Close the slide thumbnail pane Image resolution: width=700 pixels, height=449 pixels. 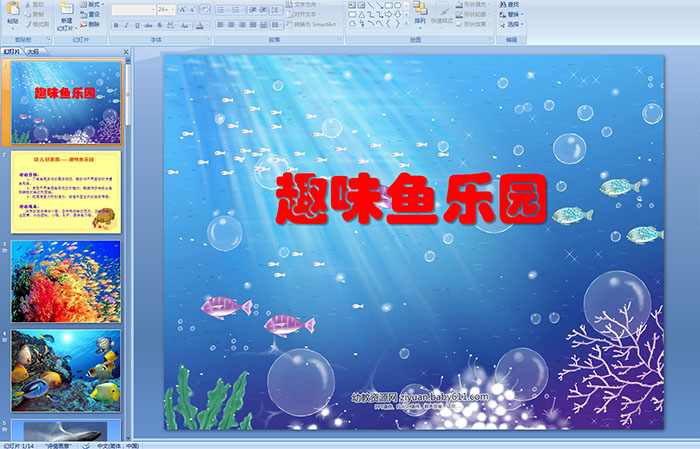(126, 52)
